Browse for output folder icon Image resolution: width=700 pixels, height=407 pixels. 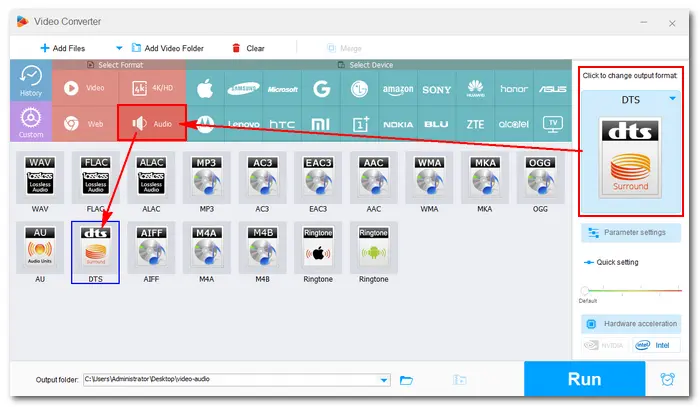(x=406, y=380)
